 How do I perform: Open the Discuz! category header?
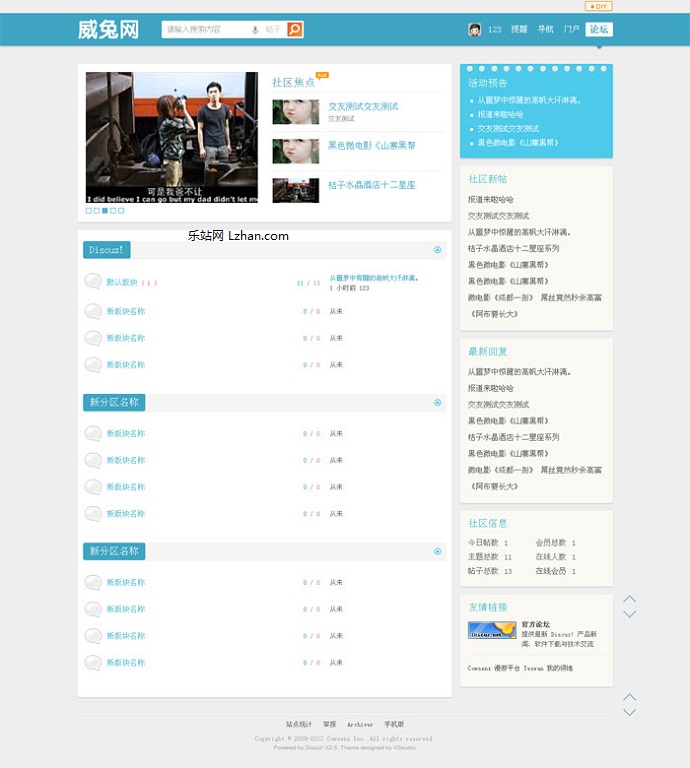click(x=107, y=250)
